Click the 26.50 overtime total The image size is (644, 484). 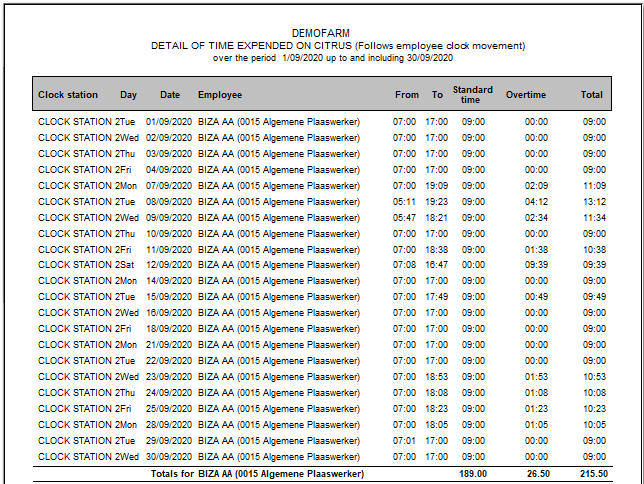point(538,474)
